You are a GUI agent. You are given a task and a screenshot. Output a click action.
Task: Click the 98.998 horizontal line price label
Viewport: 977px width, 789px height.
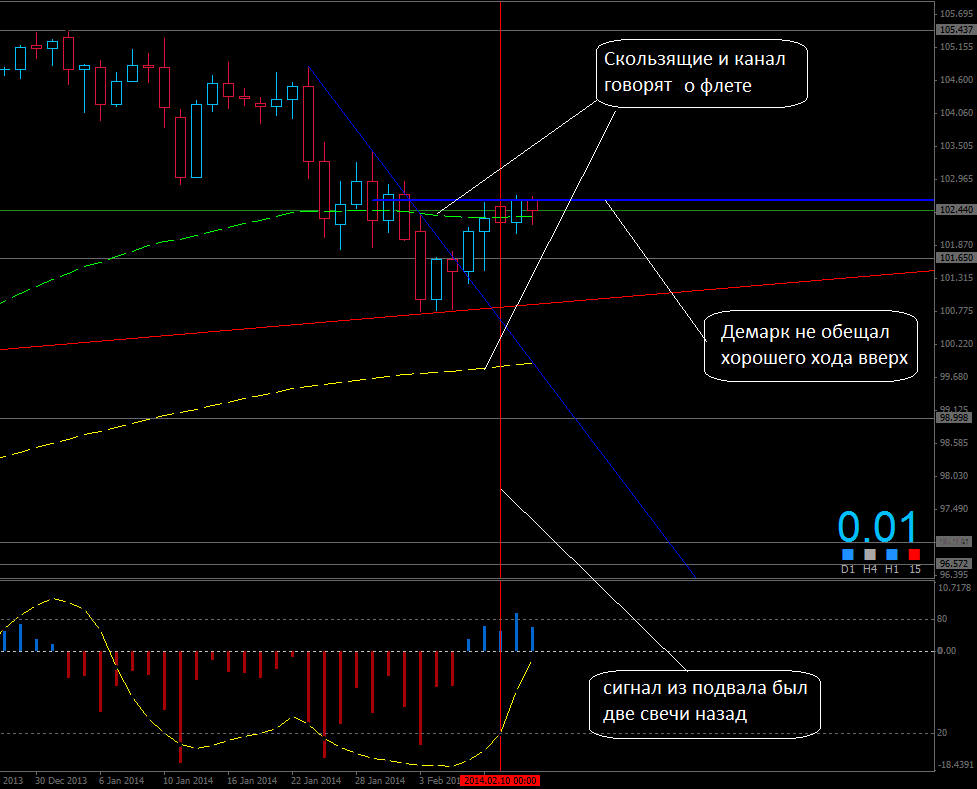[x=955, y=418]
